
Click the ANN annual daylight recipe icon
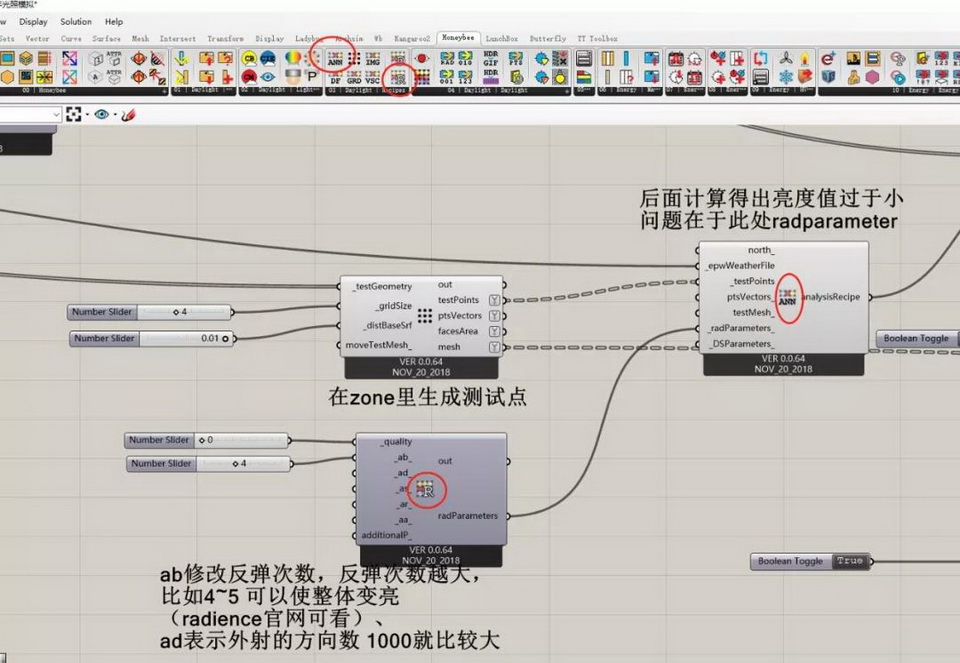point(336,59)
